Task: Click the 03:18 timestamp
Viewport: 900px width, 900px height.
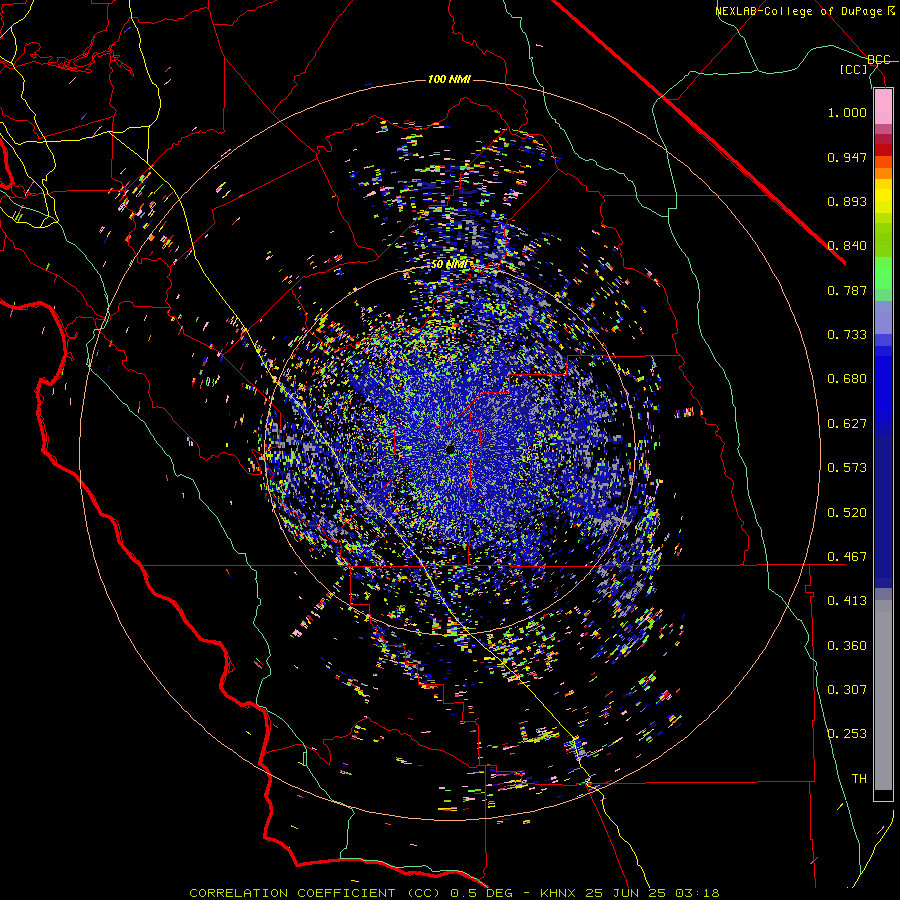Action: [x=696, y=893]
